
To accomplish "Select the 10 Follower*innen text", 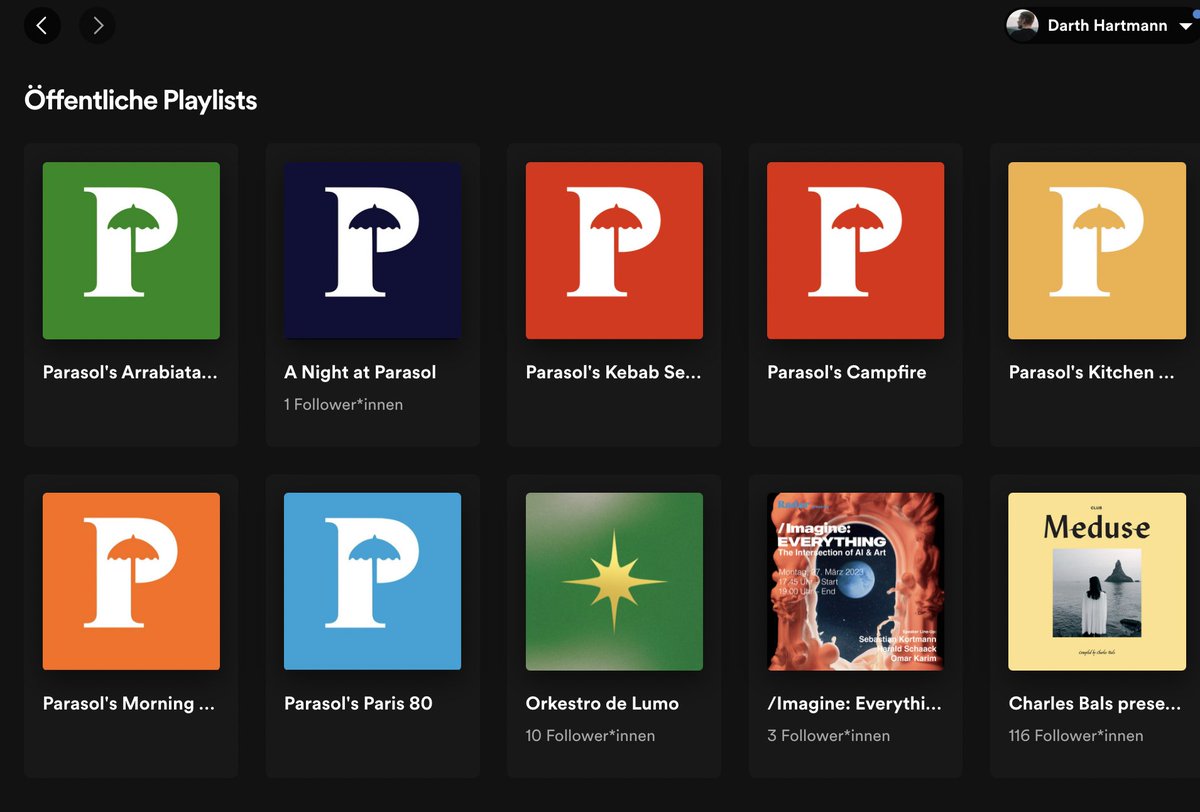I will pyautogui.click(x=590, y=736).
